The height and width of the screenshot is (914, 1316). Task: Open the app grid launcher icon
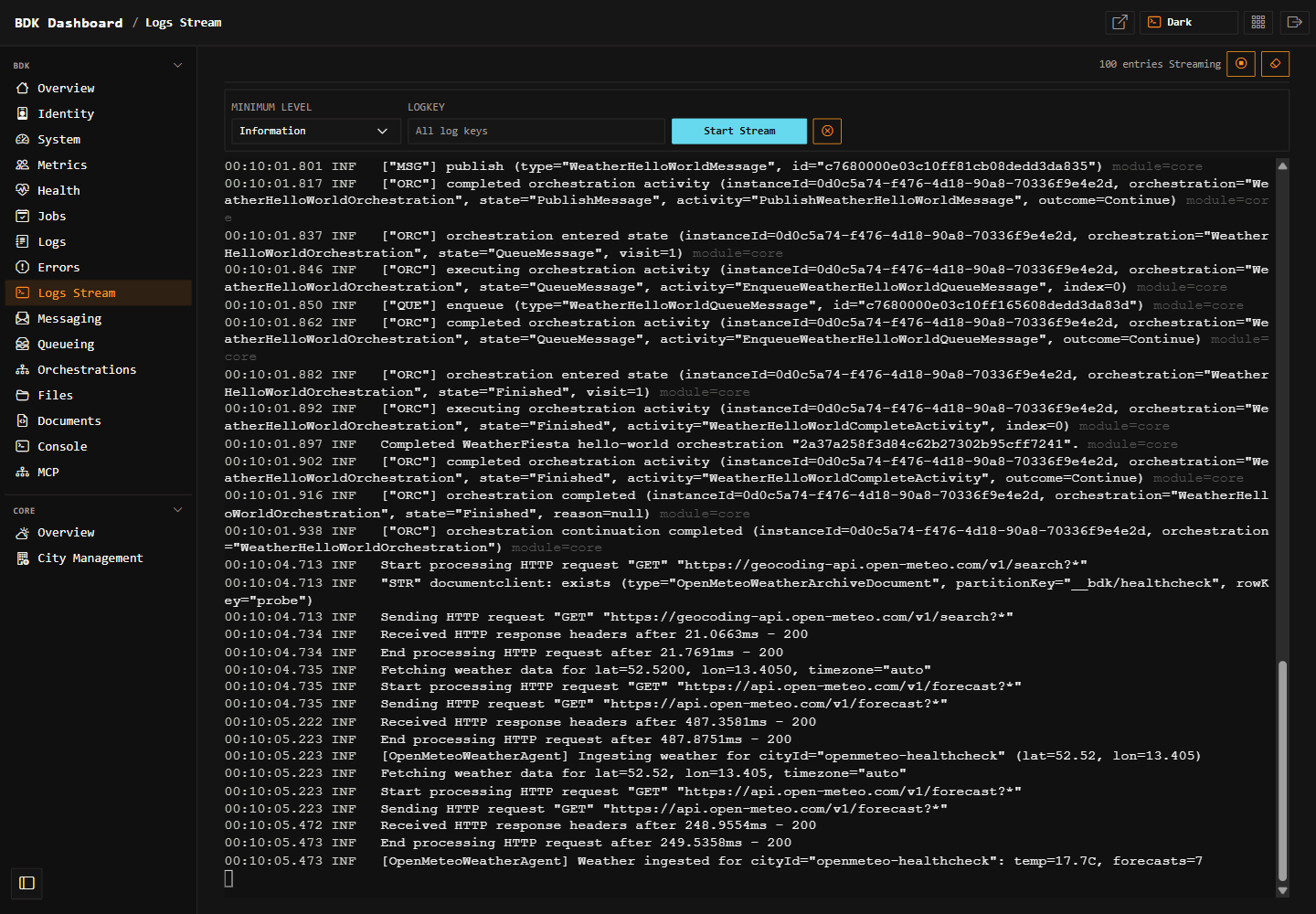pyautogui.click(x=1258, y=22)
